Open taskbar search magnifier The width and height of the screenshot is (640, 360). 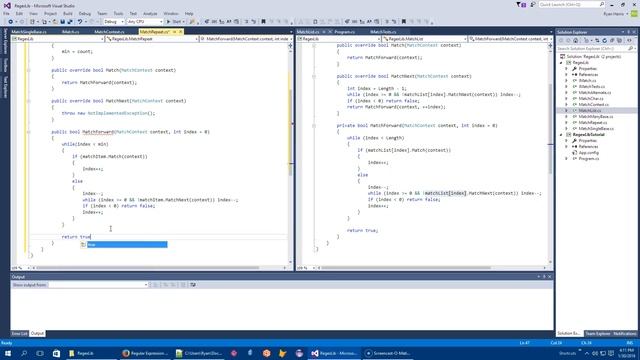point(24,353)
